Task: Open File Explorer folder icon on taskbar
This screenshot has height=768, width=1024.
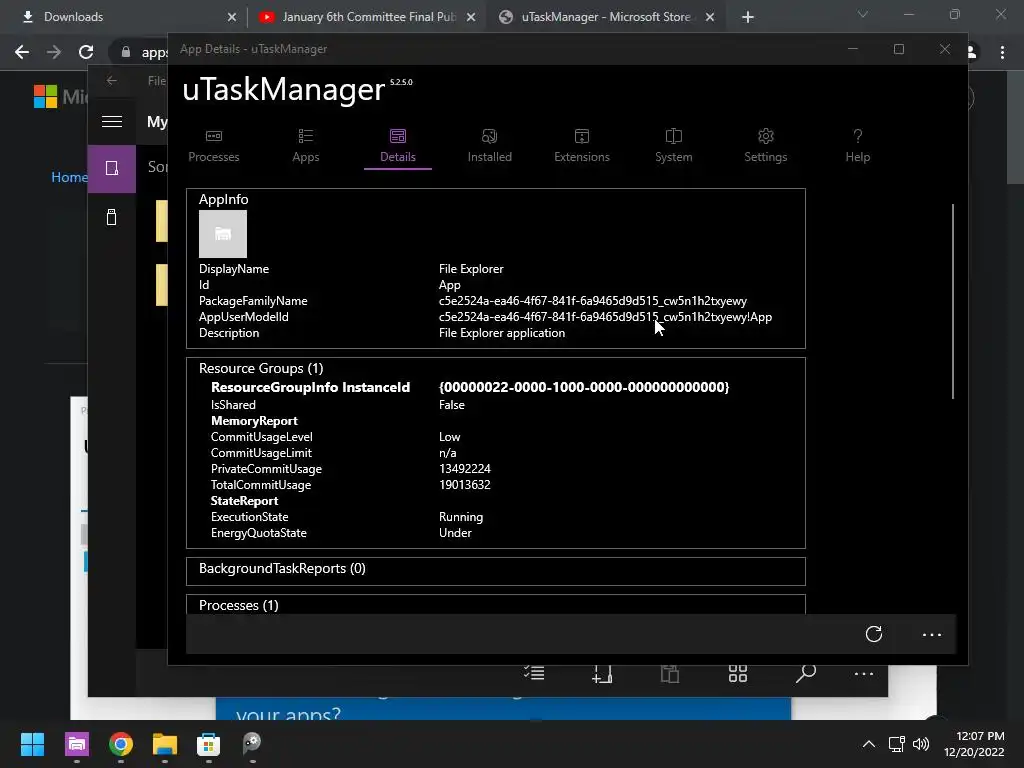Action: (165, 744)
